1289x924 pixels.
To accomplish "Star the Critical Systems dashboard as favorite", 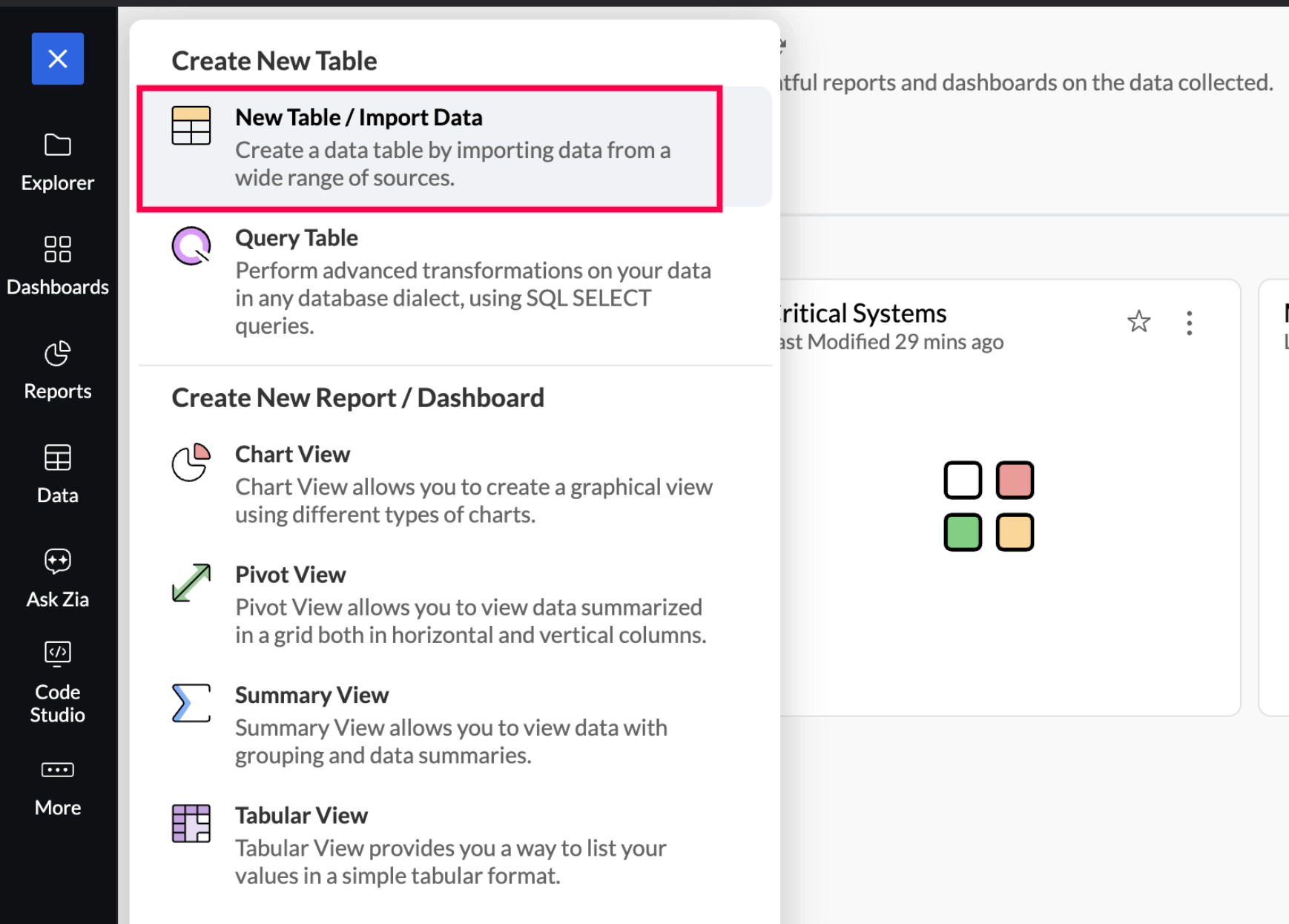I will (1138, 322).
